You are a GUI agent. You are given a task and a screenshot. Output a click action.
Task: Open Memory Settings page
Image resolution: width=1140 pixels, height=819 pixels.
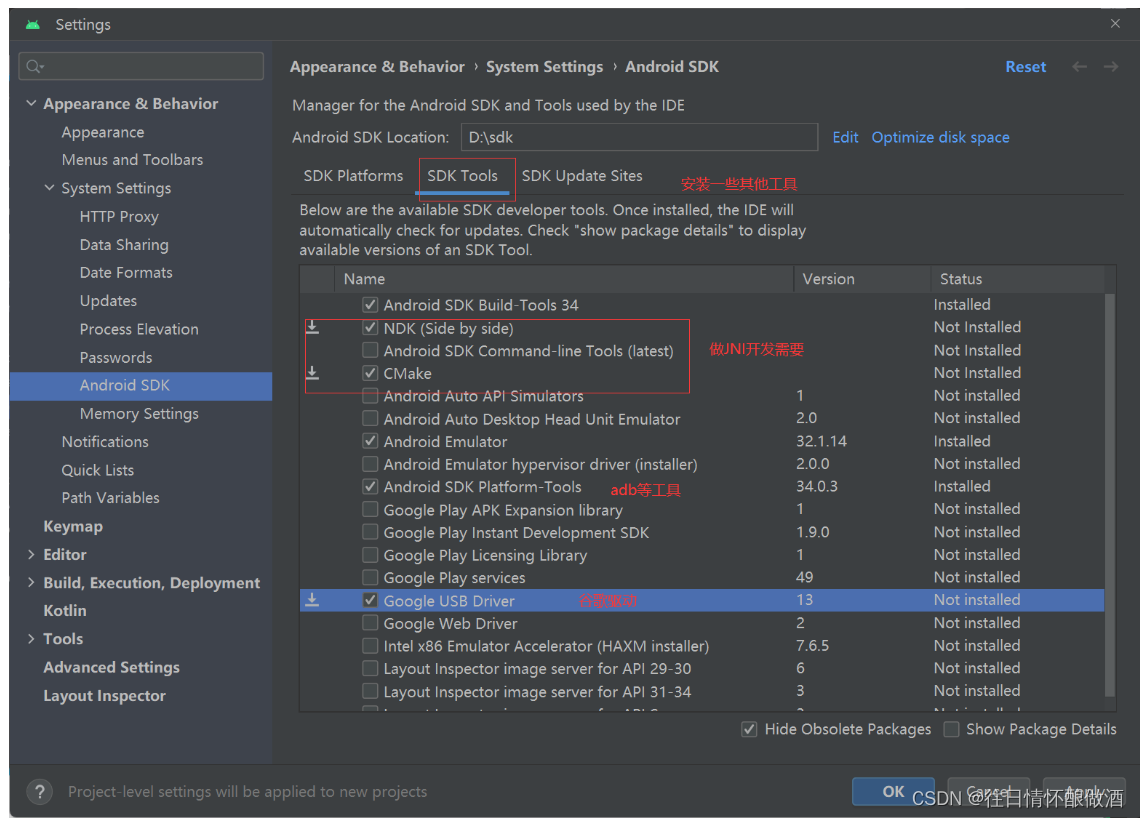tap(139, 414)
